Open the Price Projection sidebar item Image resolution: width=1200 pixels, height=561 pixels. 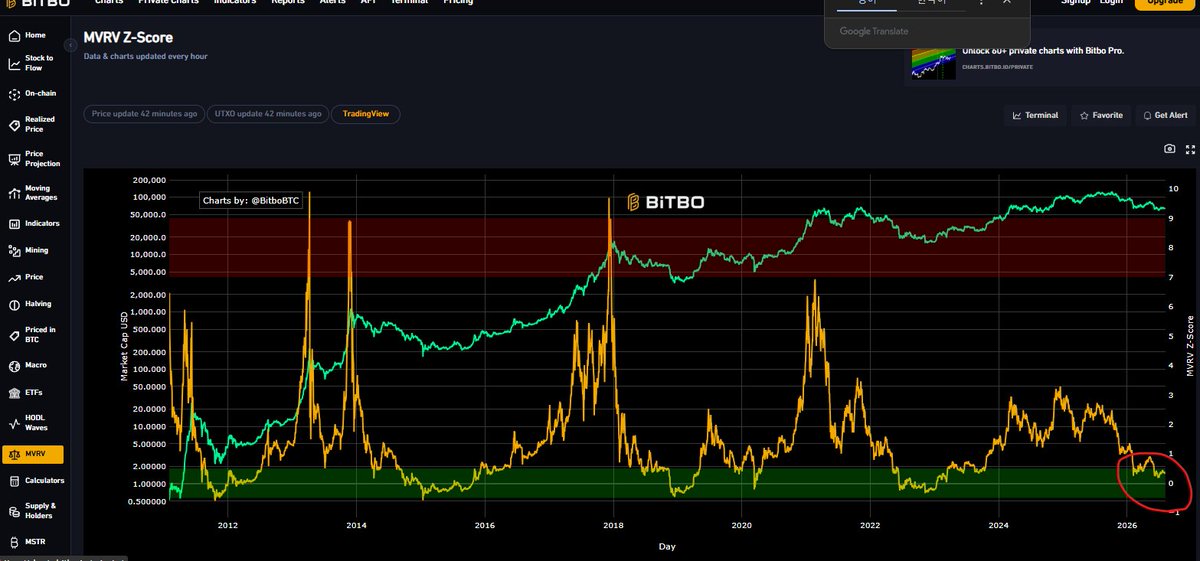[32, 159]
